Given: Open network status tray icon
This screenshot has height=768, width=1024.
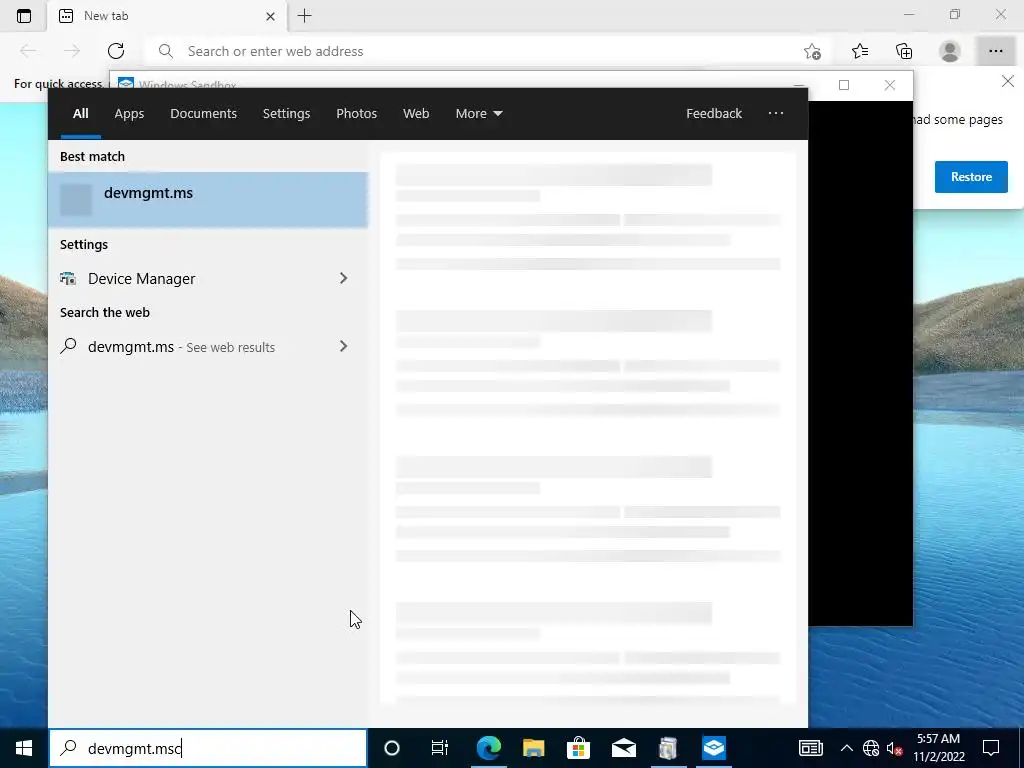Looking at the screenshot, I should 871,748.
